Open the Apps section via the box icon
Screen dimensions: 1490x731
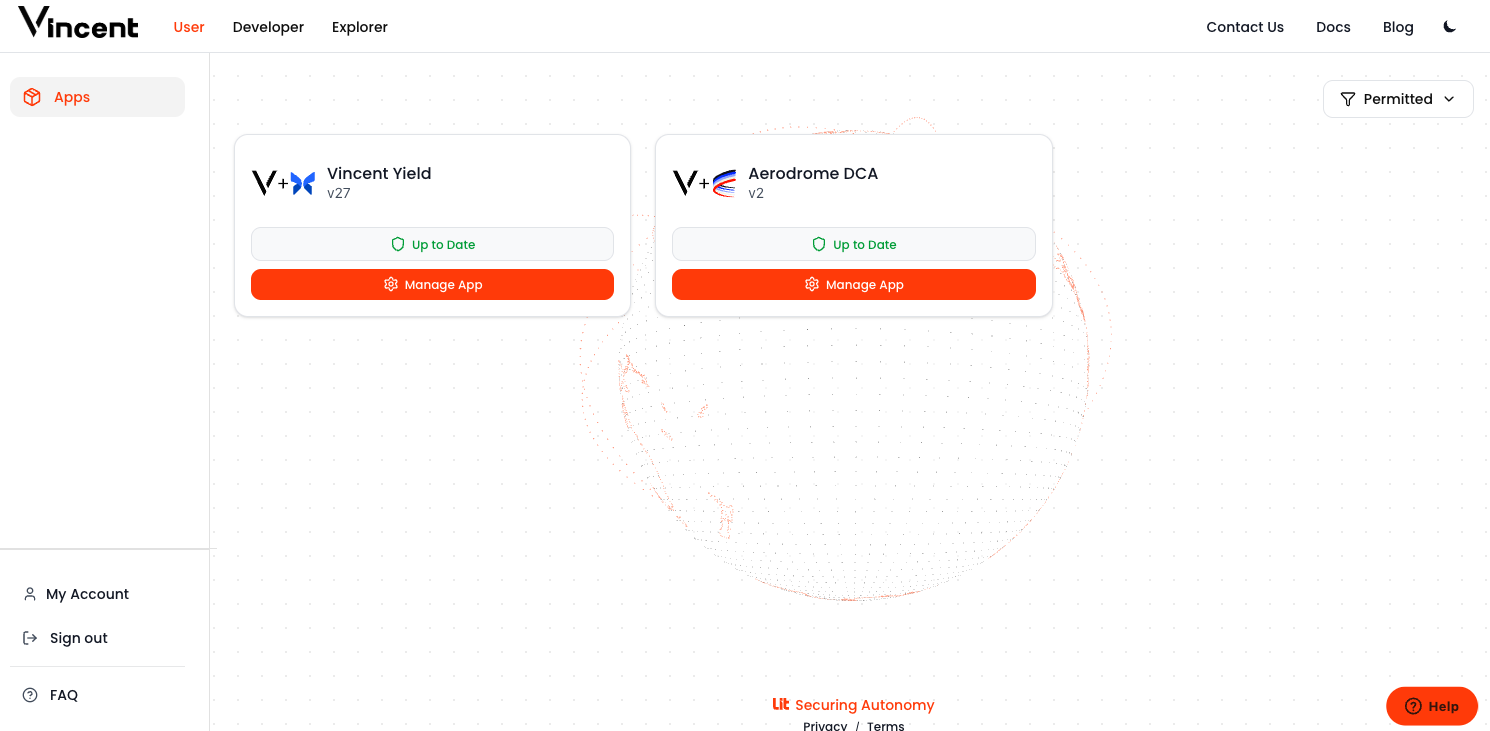[31, 96]
